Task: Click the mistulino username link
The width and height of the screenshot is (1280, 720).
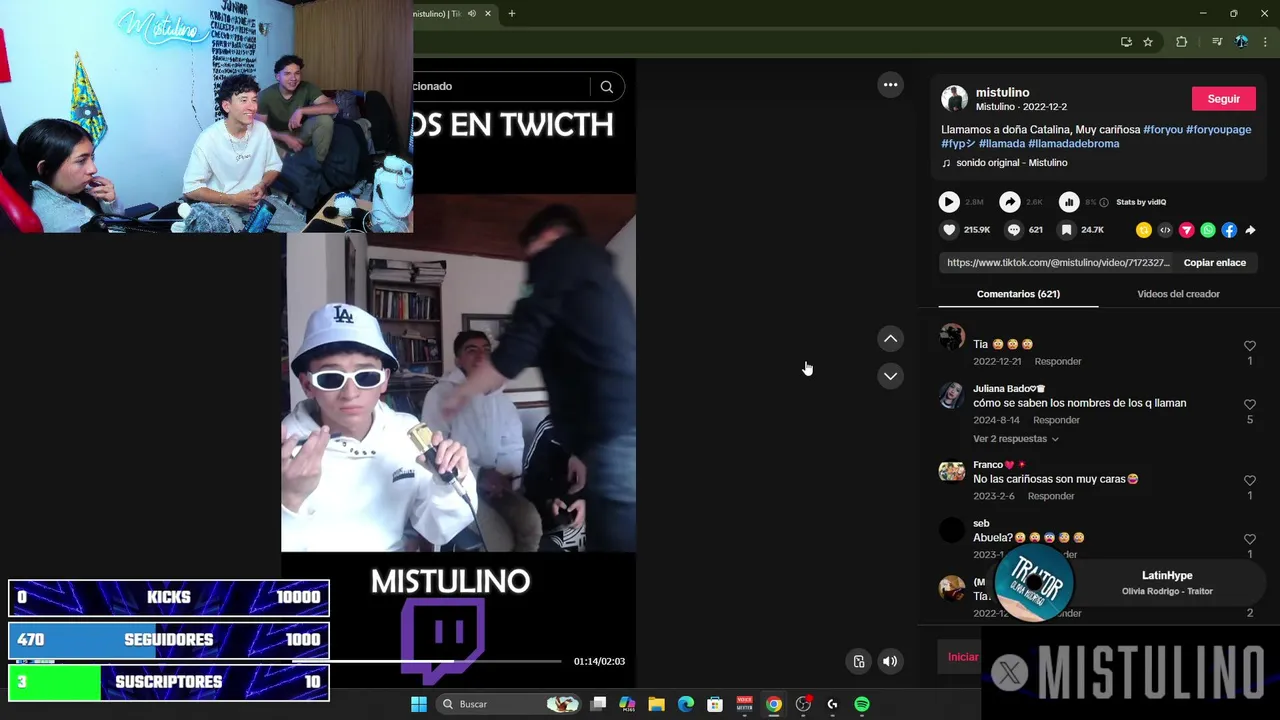Action: coord(1002,92)
